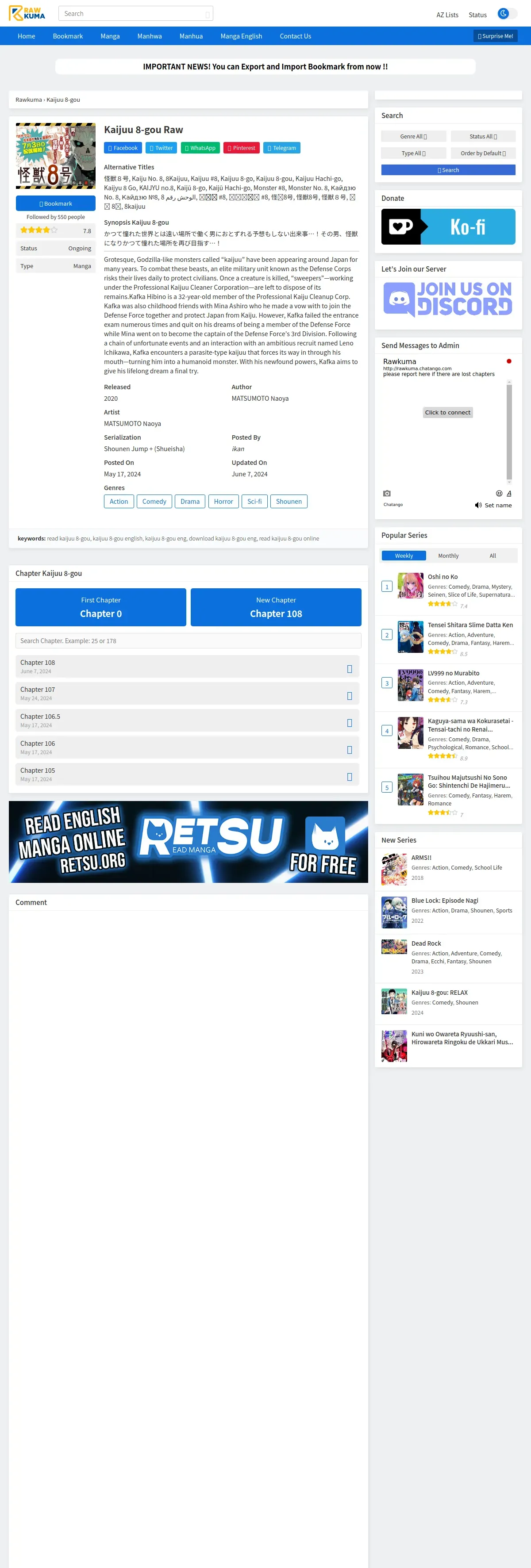This screenshot has width=531, height=1568.
Task: Open the Order by Default dropdown
Action: click(x=483, y=153)
